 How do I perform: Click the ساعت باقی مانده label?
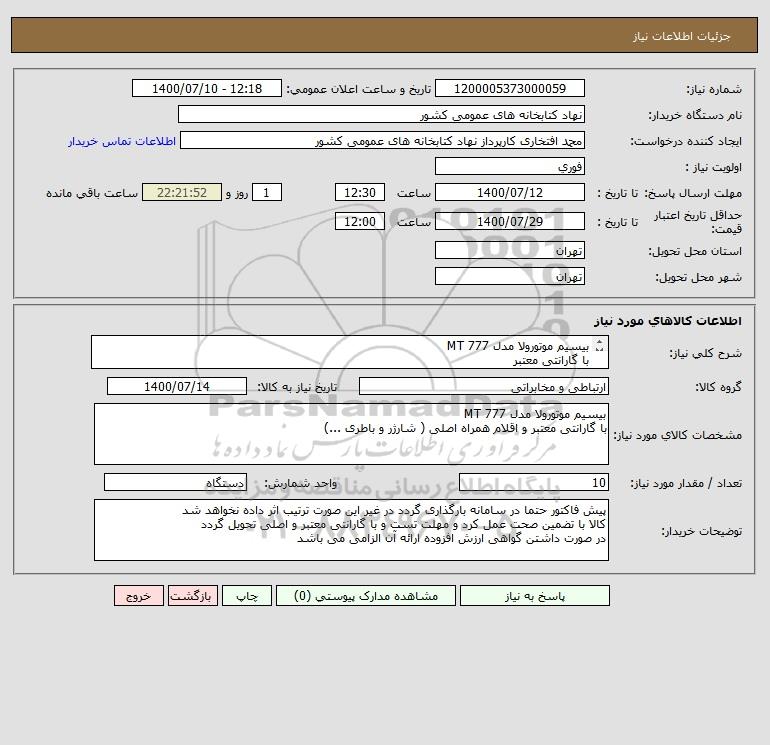coord(92,193)
